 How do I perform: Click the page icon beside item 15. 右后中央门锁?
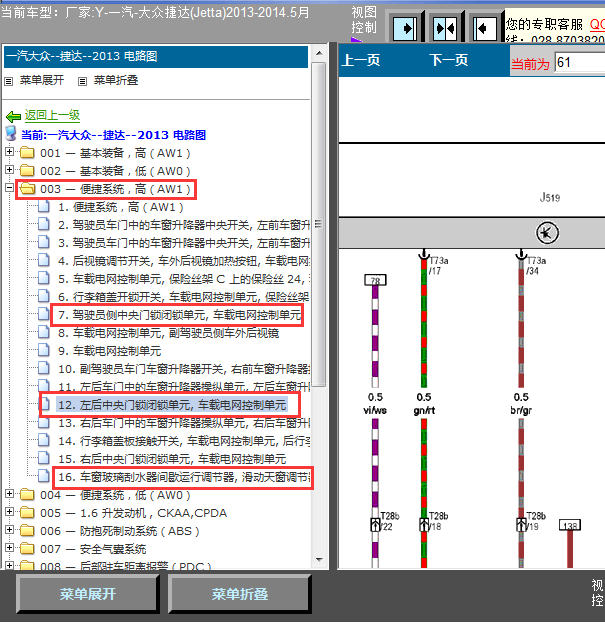click(44, 458)
